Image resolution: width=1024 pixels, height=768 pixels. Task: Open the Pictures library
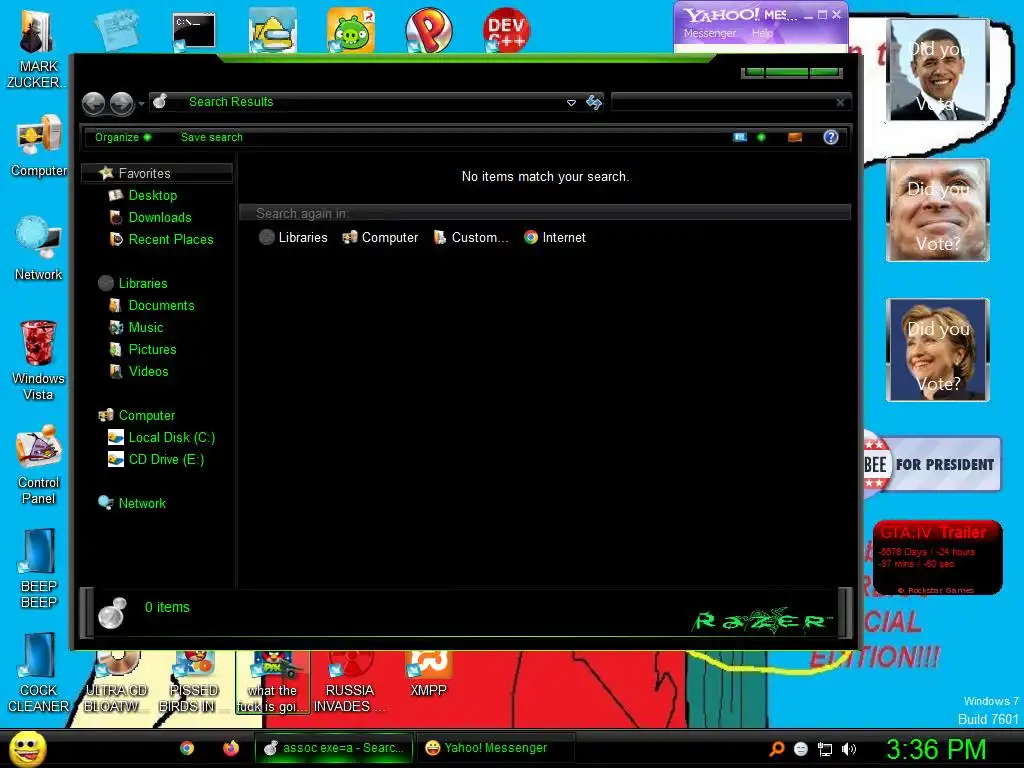point(152,349)
